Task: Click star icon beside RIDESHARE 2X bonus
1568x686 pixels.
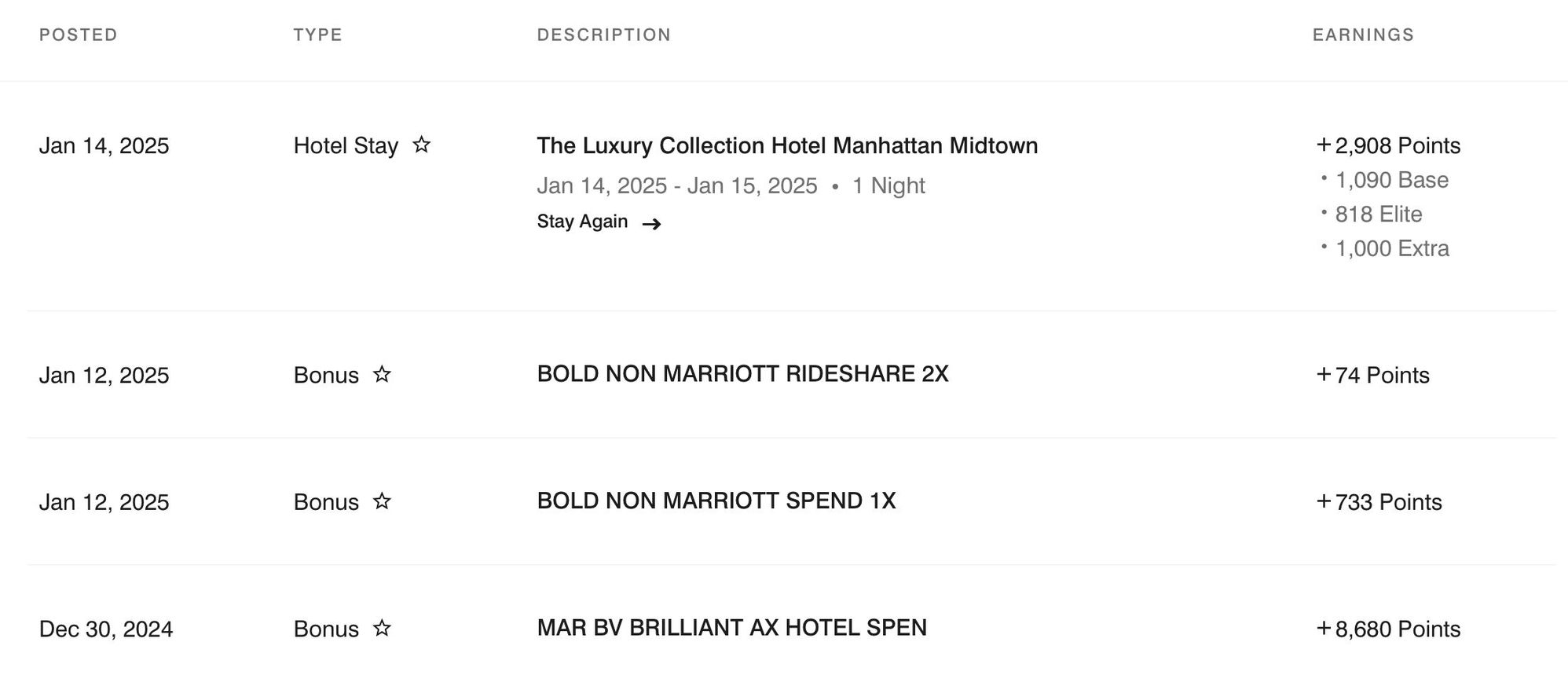Action: tap(382, 374)
